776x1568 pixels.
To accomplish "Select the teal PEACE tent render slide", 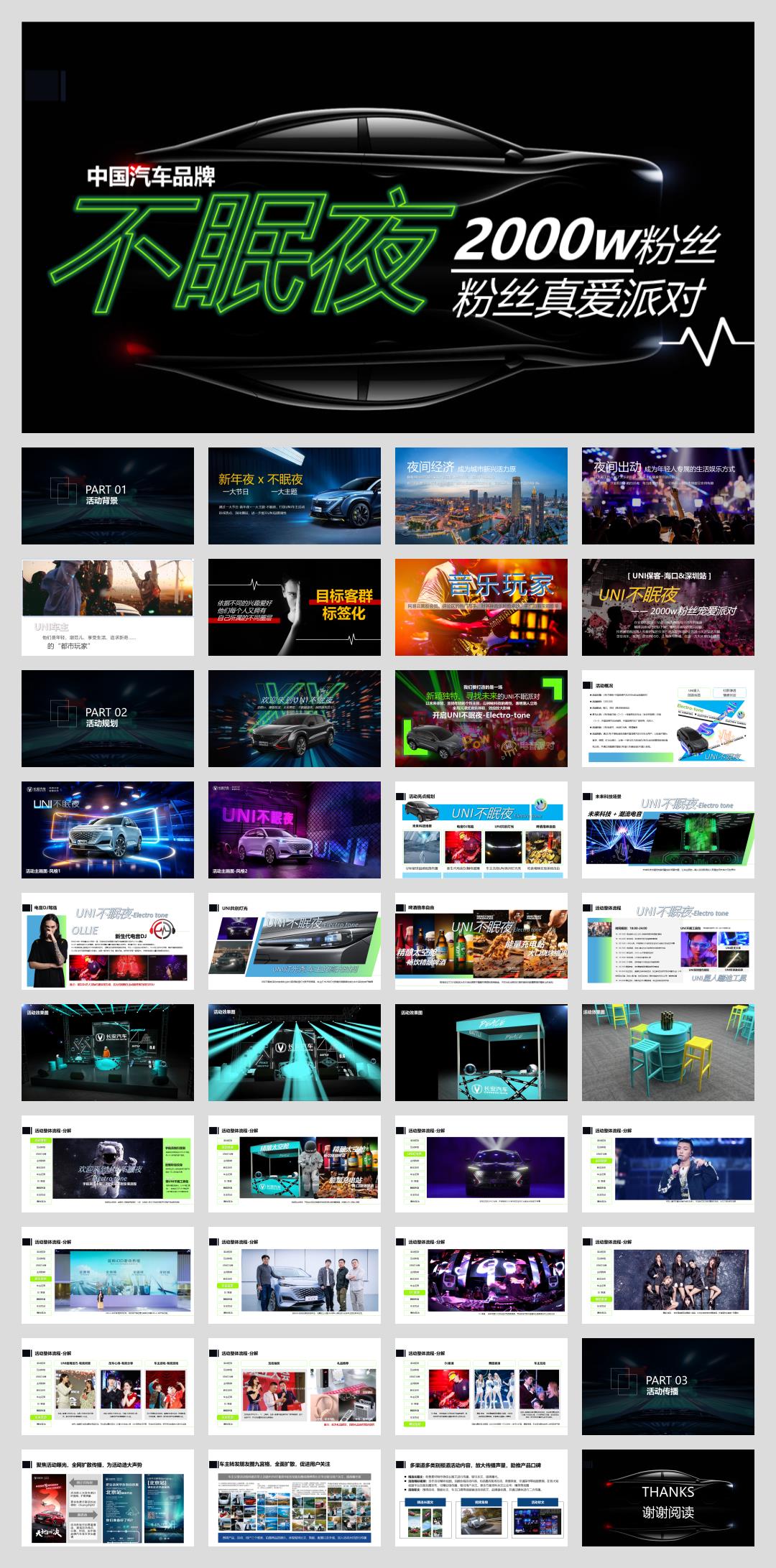I will coord(481,1052).
